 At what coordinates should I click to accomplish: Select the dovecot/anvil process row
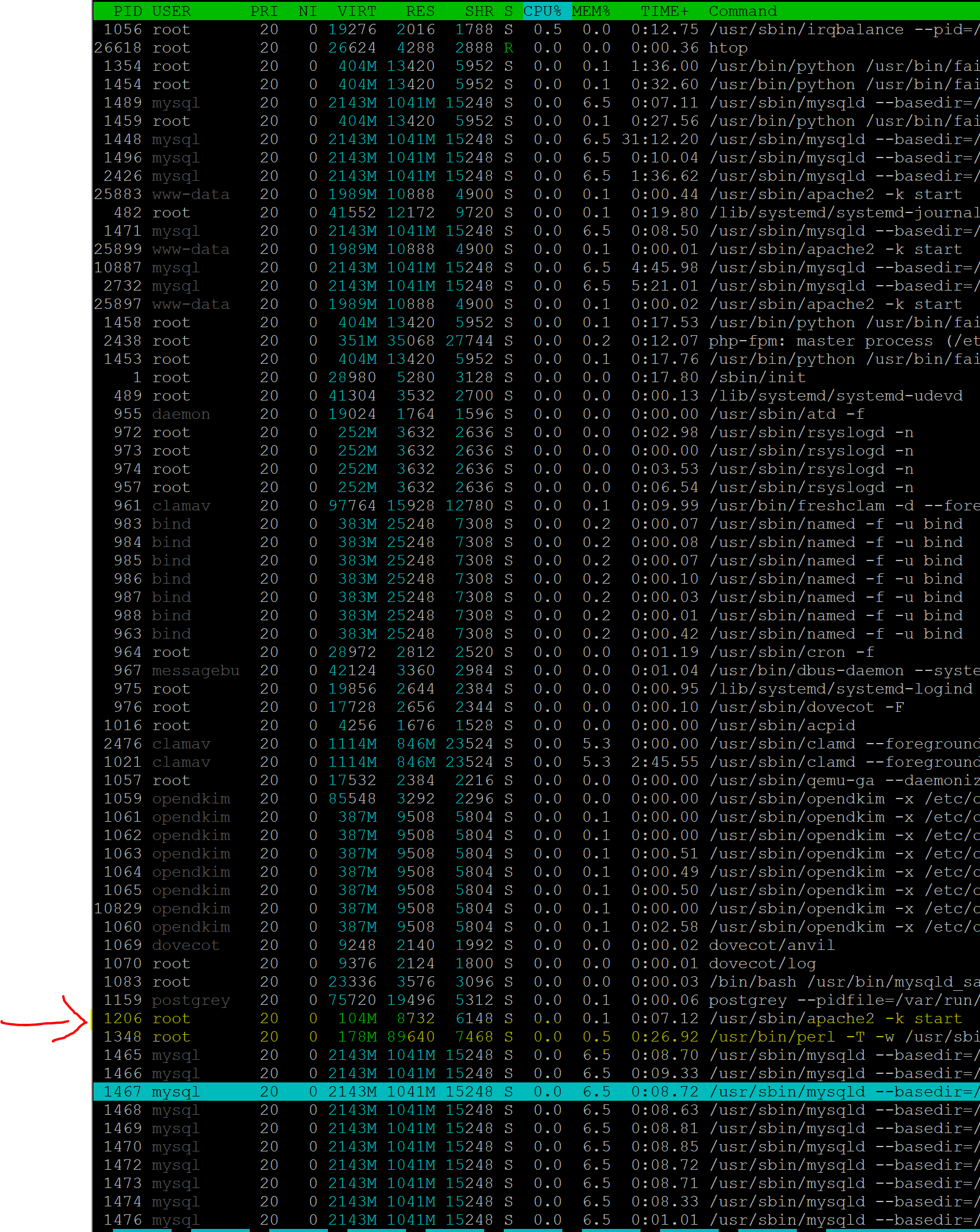coord(771,945)
